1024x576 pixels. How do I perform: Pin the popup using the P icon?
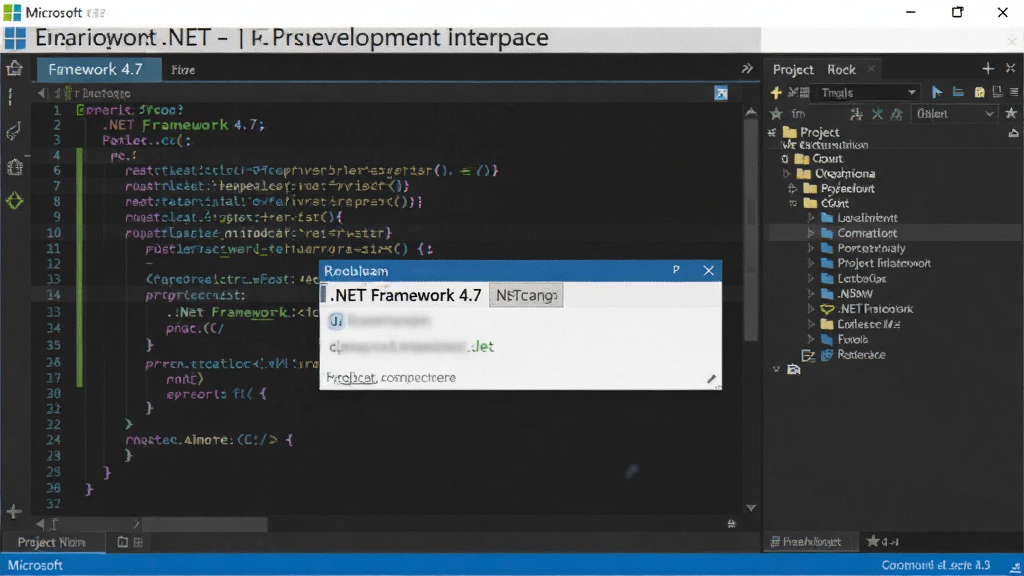[x=676, y=270]
